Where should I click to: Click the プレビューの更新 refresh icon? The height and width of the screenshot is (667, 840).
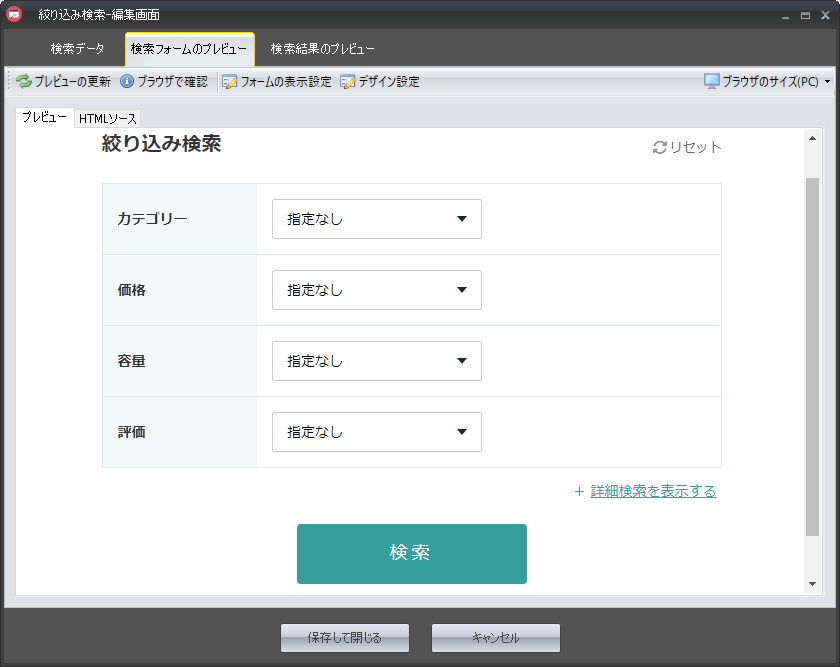point(24,82)
